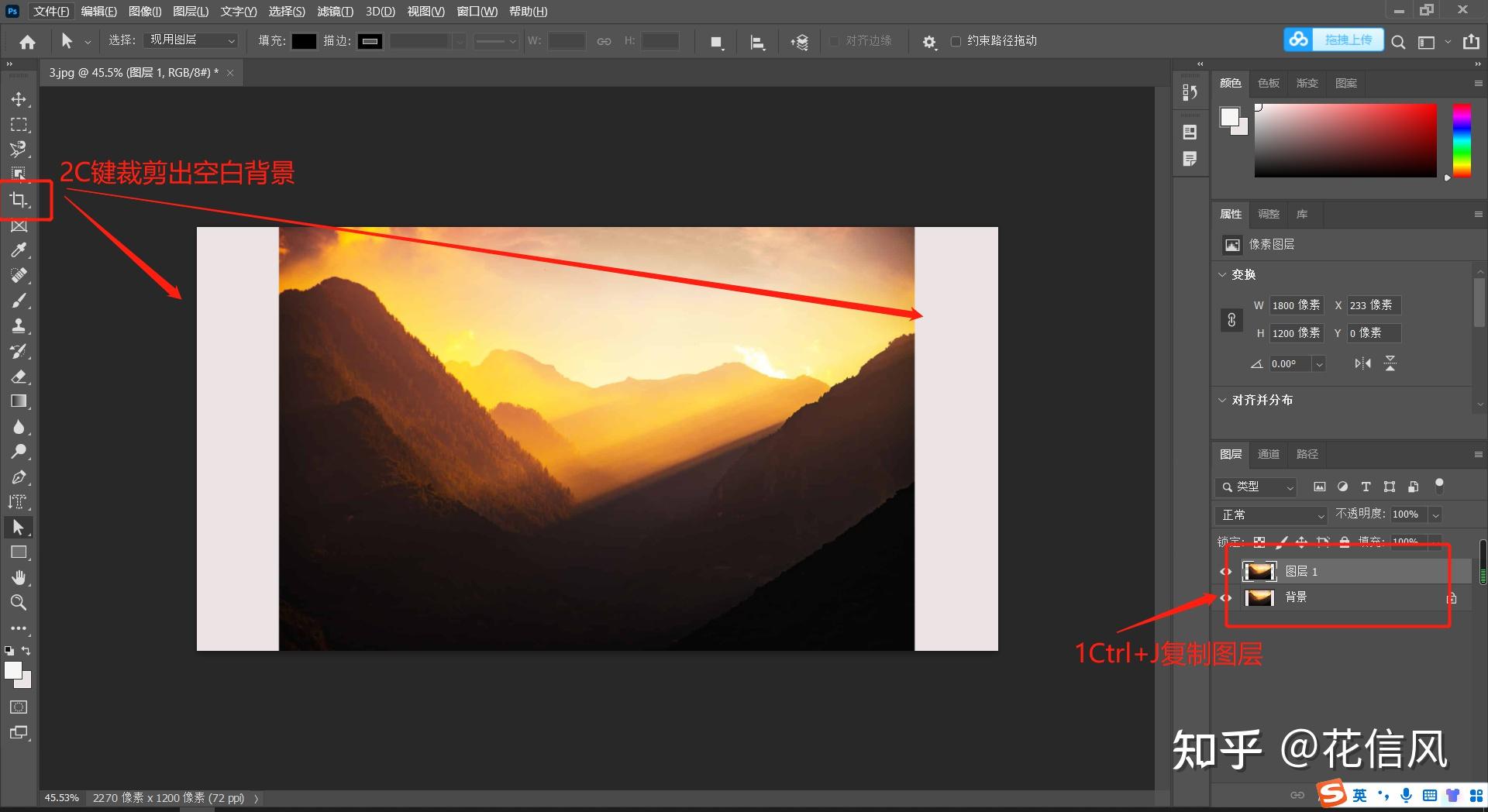
Task: Filter layers by pixel type
Action: tap(1319, 487)
